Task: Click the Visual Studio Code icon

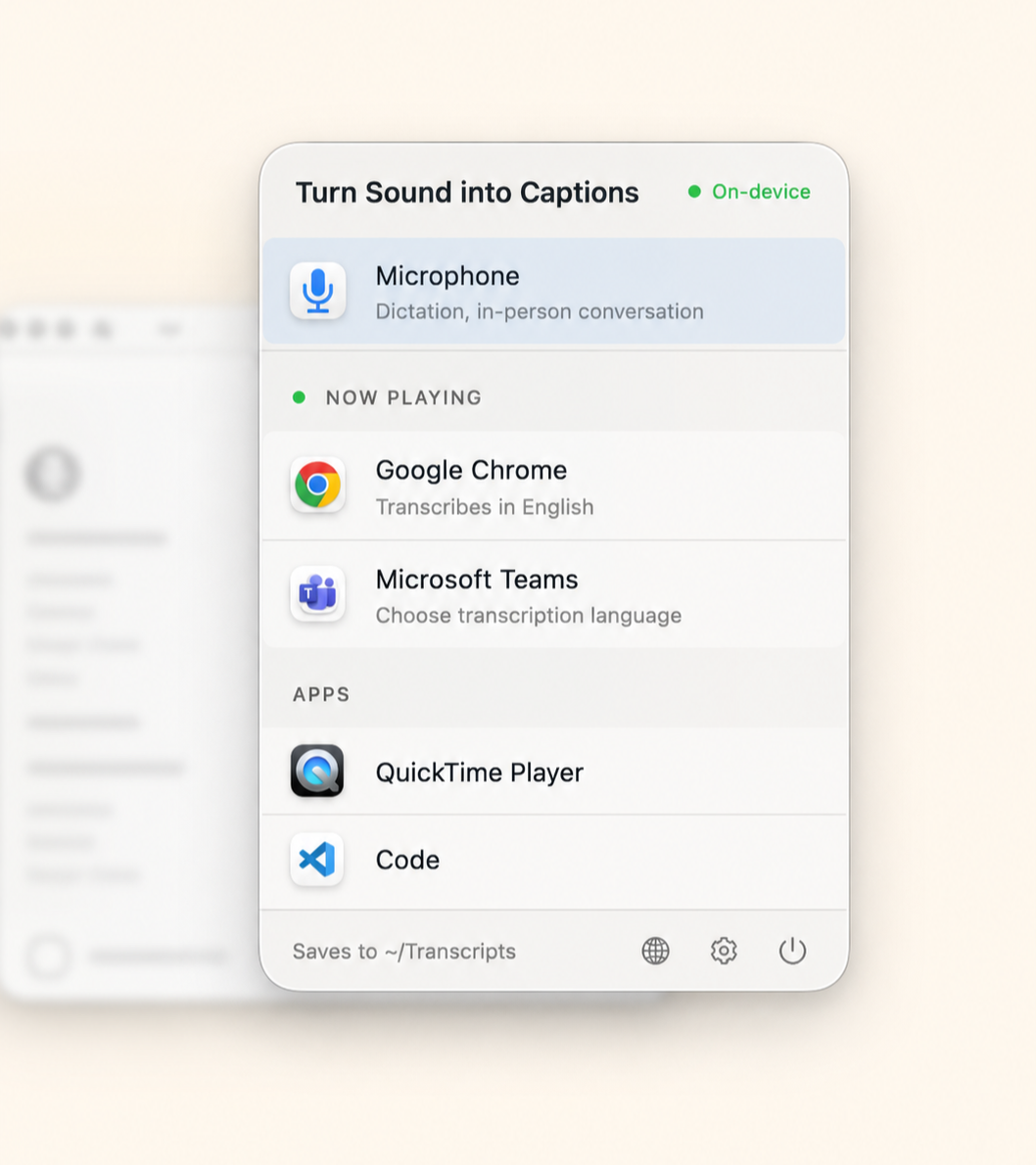Action: click(x=317, y=860)
